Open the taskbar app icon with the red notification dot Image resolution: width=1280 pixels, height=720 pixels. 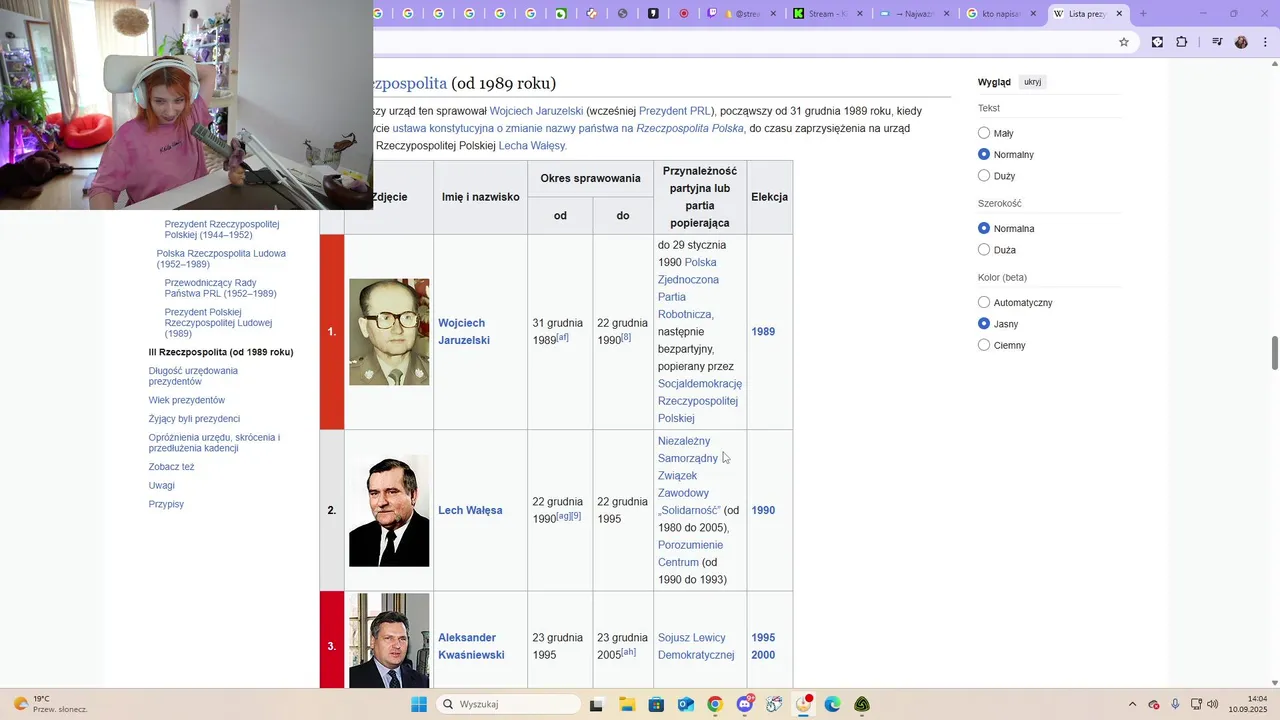803,704
